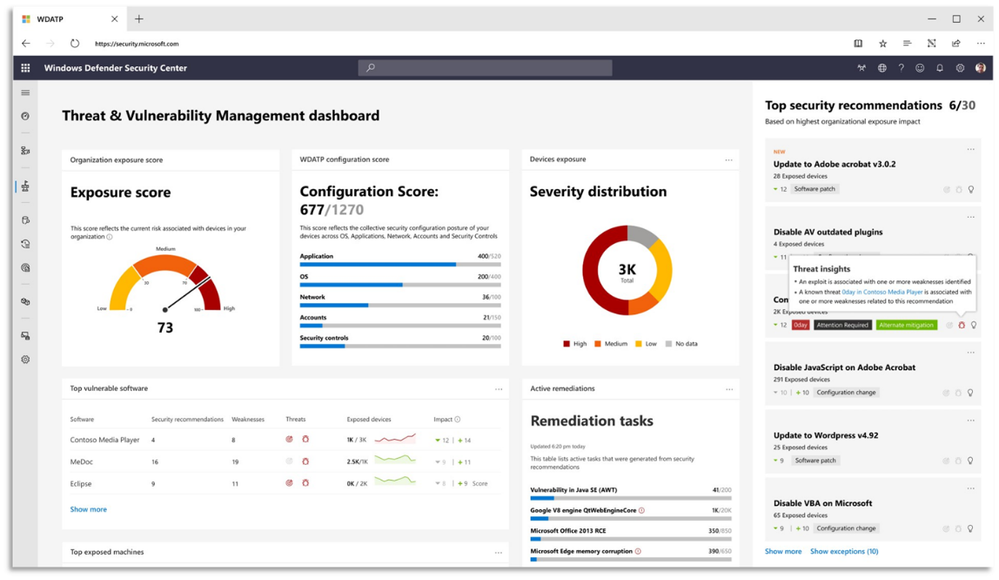The image size is (999, 580).
Task: Open browser reading view icon
Action: pyautogui.click(x=858, y=43)
